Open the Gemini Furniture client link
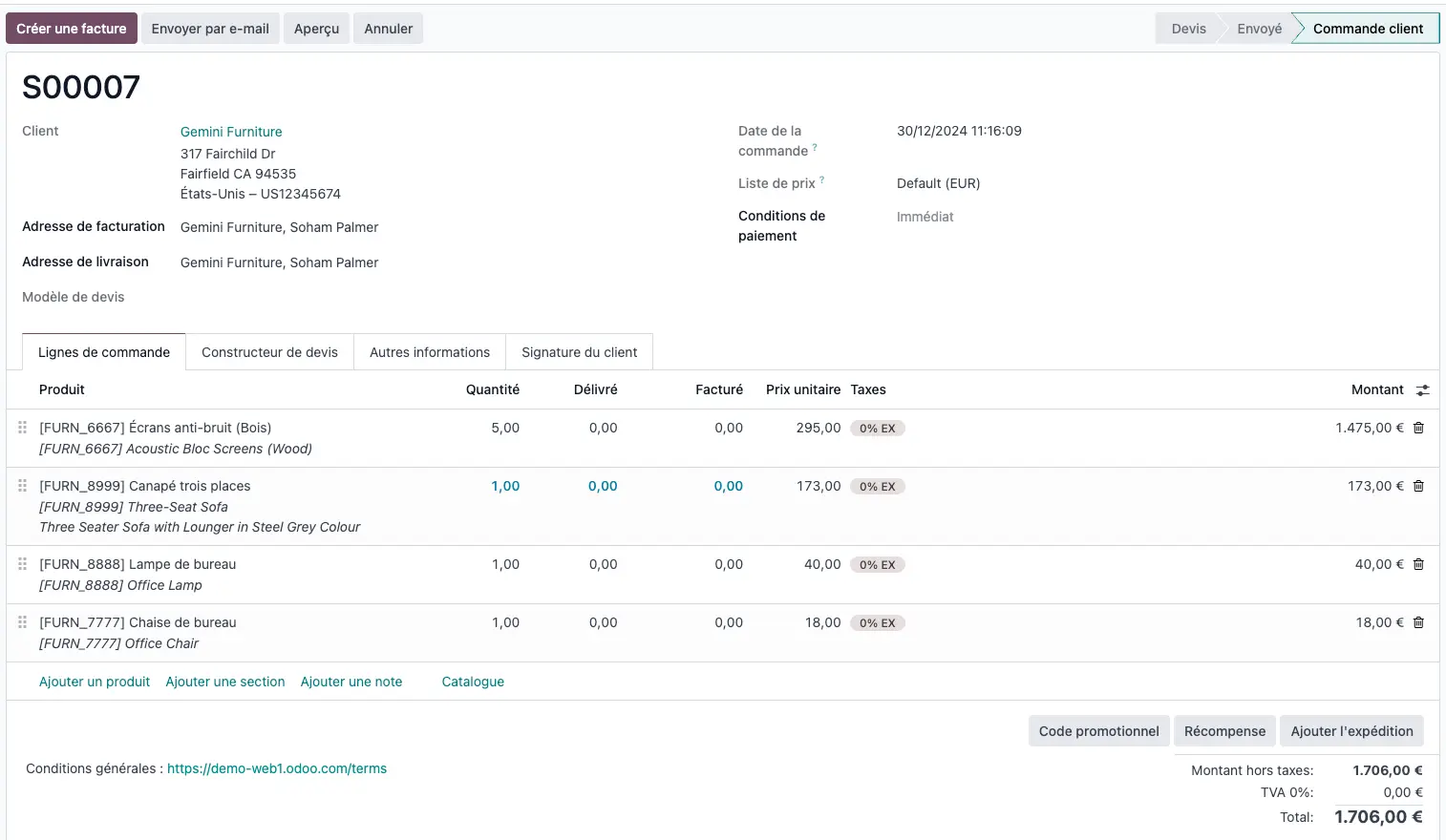This screenshot has height=840, width=1446. coord(231,132)
